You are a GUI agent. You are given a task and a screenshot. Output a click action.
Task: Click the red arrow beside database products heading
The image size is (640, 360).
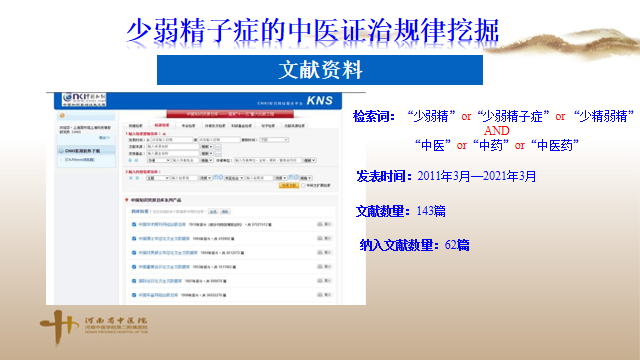coord(127,200)
